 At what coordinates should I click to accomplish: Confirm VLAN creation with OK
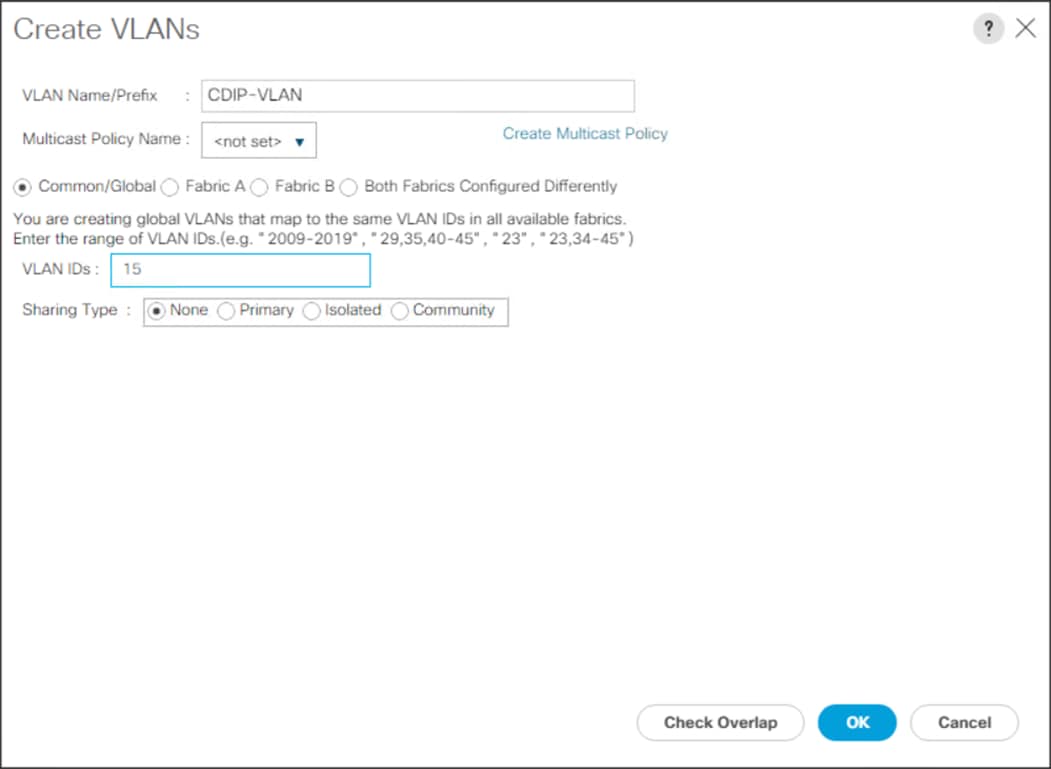[x=856, y=722]
